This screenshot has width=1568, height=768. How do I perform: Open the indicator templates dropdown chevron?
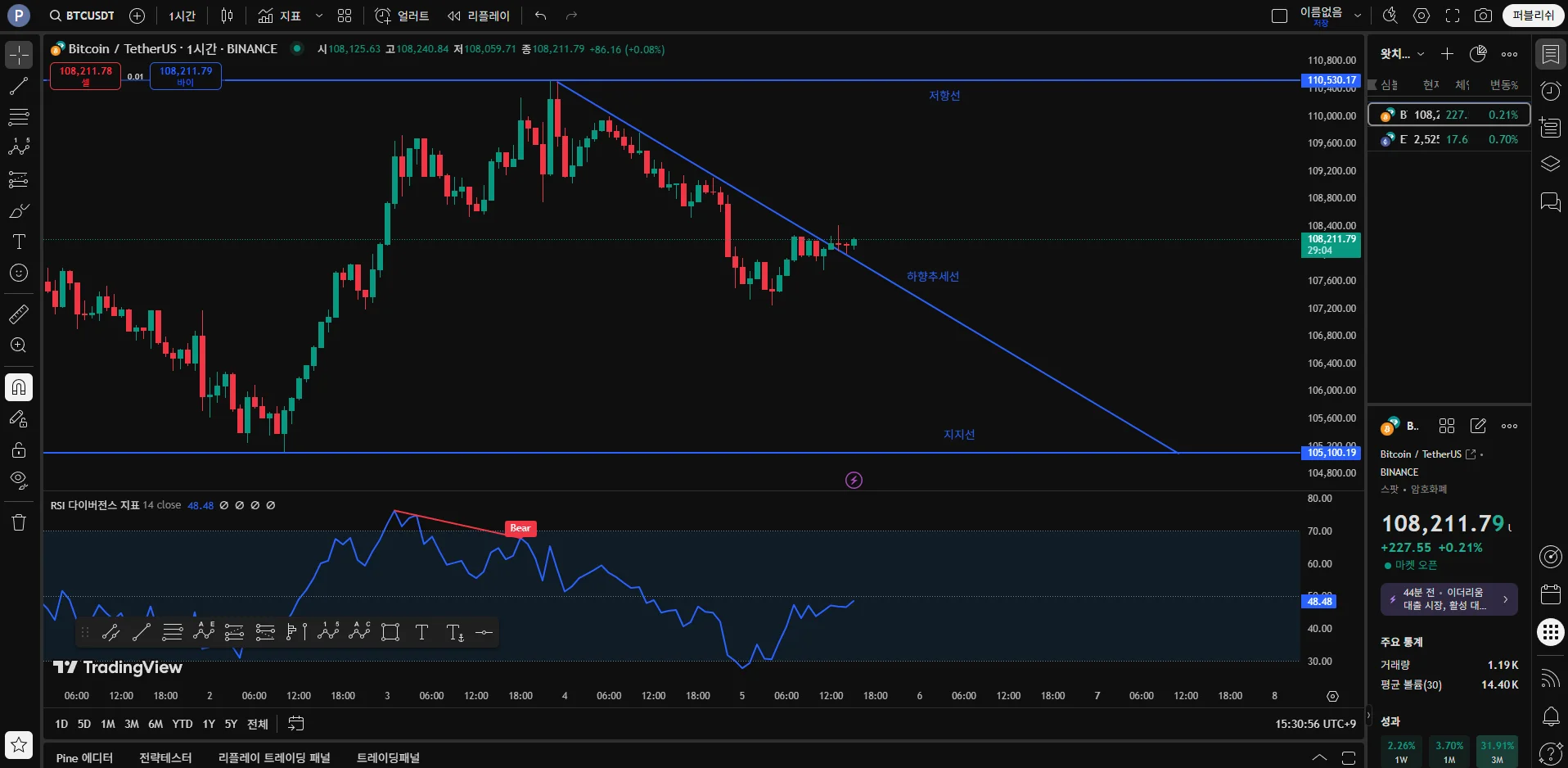pyautogui.click(x=319, y=16)
